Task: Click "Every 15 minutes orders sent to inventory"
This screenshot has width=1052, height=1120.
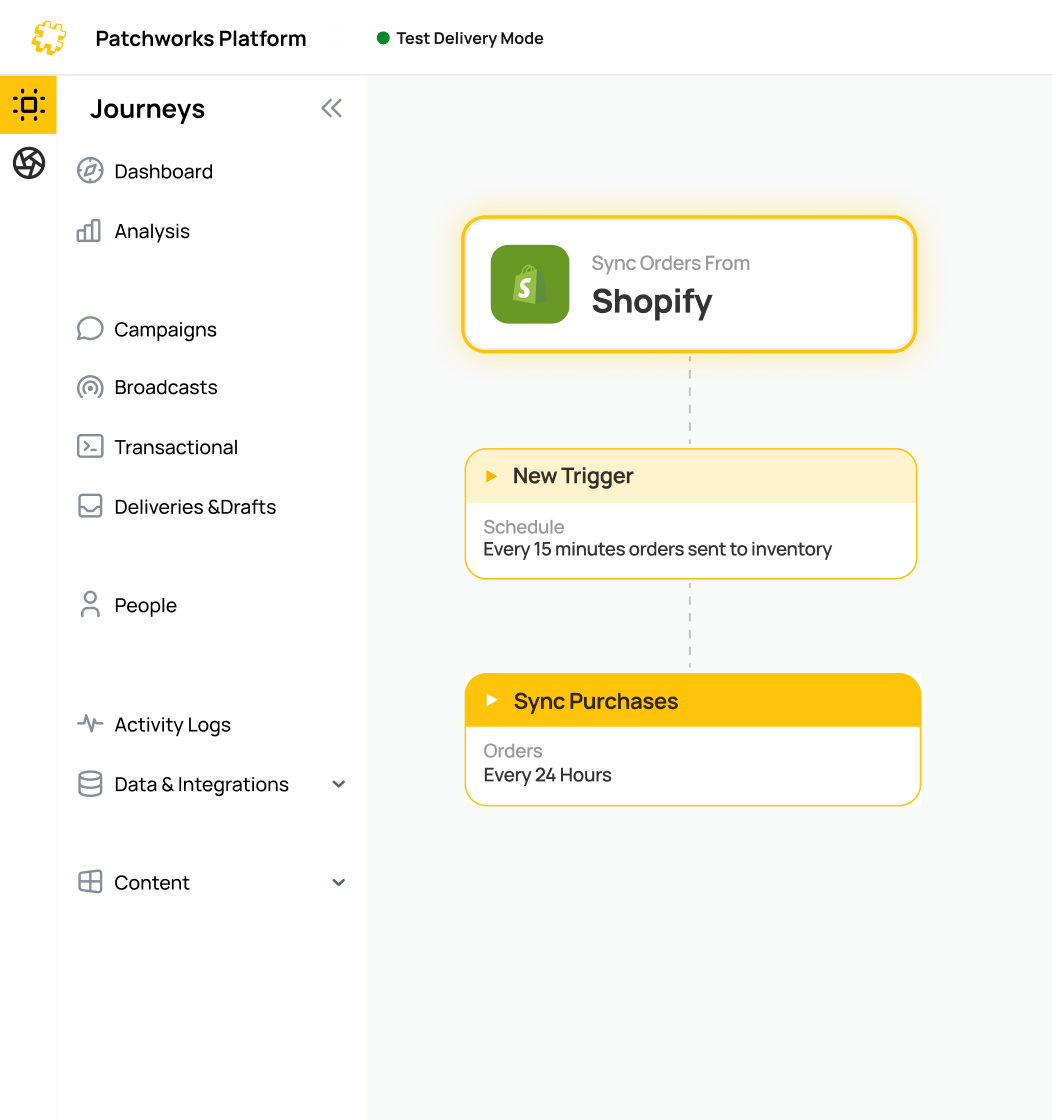Action: click(x=657, y=549)
